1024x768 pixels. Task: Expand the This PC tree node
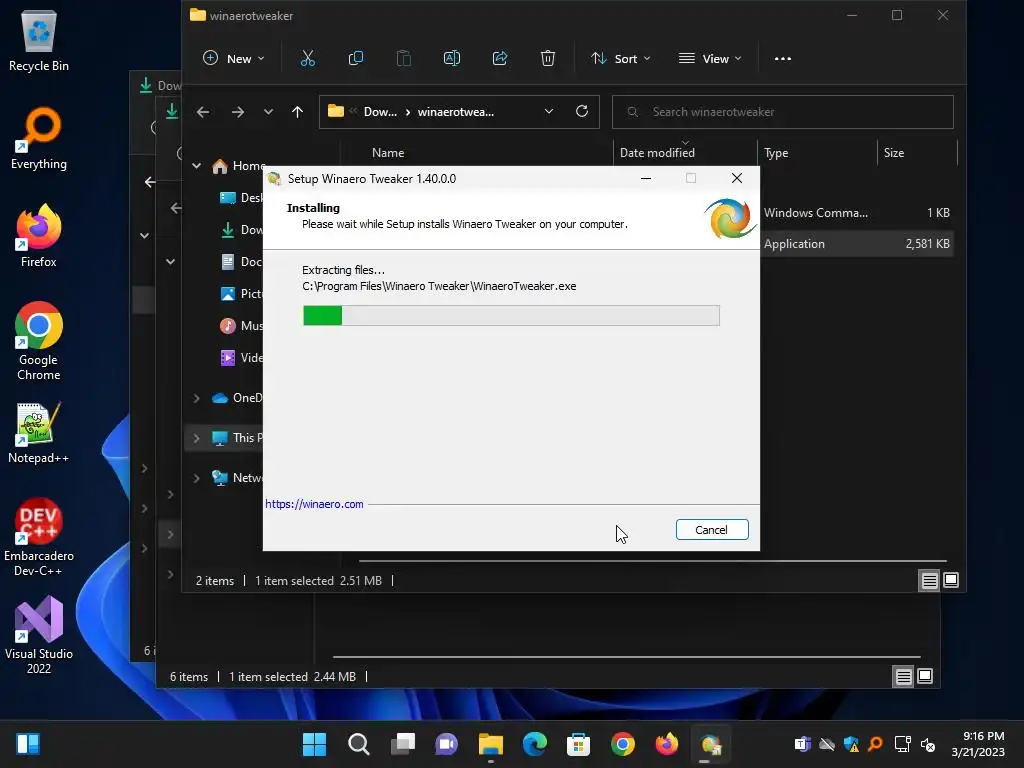coord(197,438)
